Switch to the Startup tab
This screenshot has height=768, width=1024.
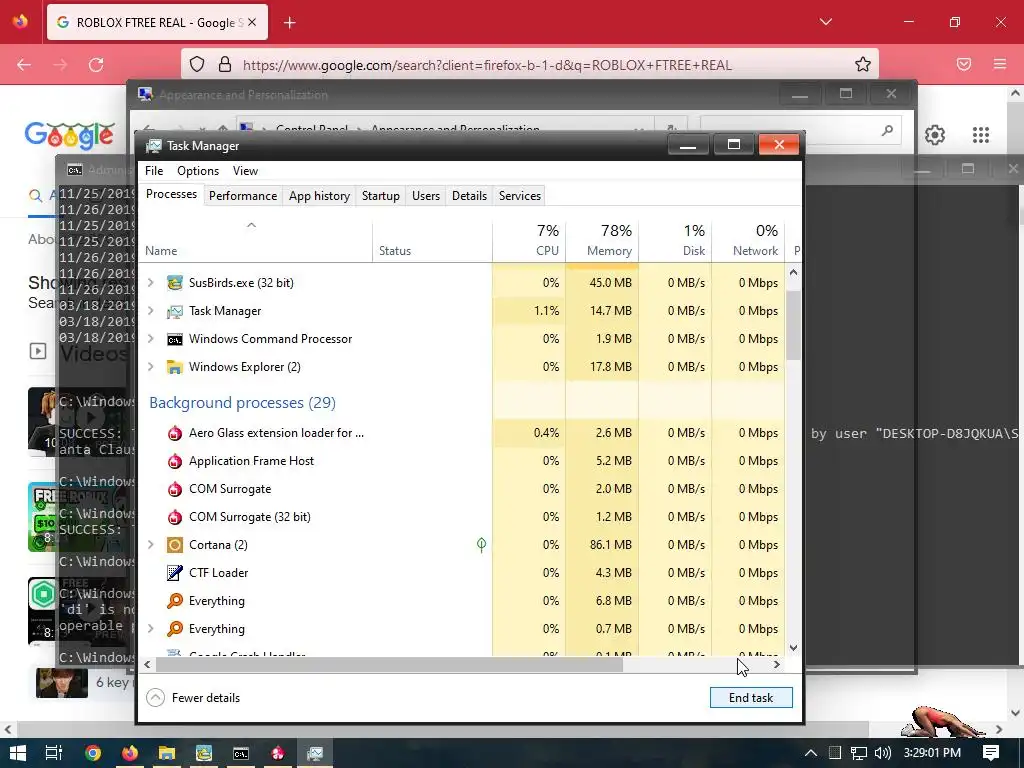tap(381, 196)
